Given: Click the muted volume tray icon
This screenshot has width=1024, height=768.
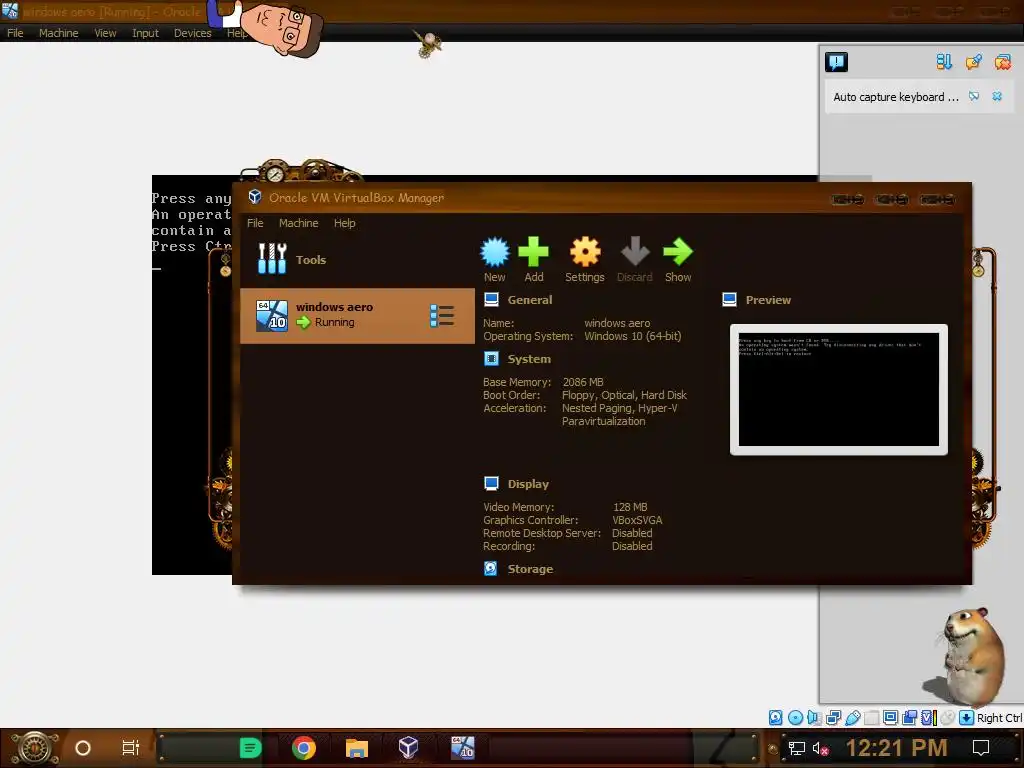Looking at the screenshot, I should 820,748.
